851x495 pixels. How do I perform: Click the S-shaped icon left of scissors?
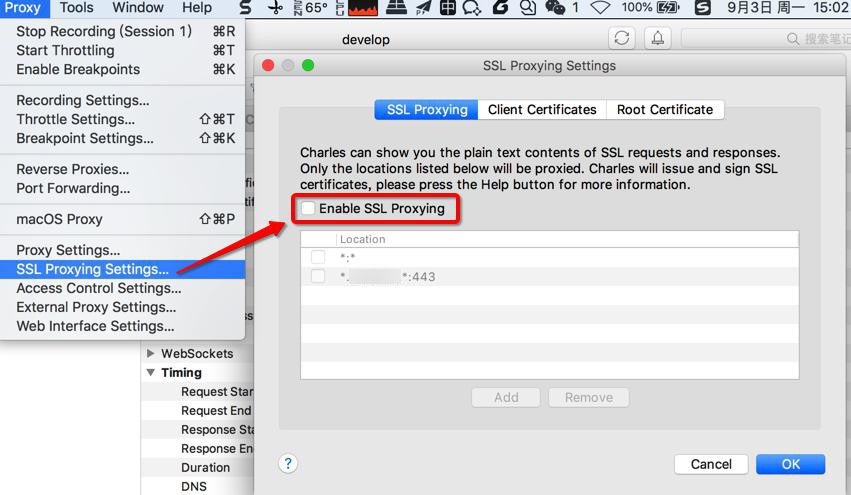(246, 8)
